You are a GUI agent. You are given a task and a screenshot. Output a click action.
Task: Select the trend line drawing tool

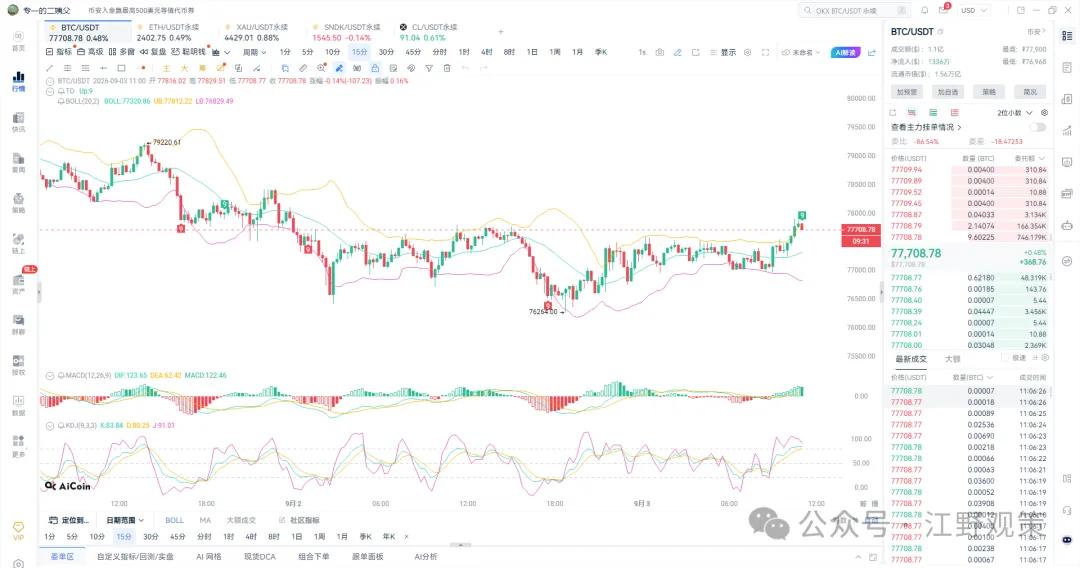pyautogui.click(x=49, y=68)
